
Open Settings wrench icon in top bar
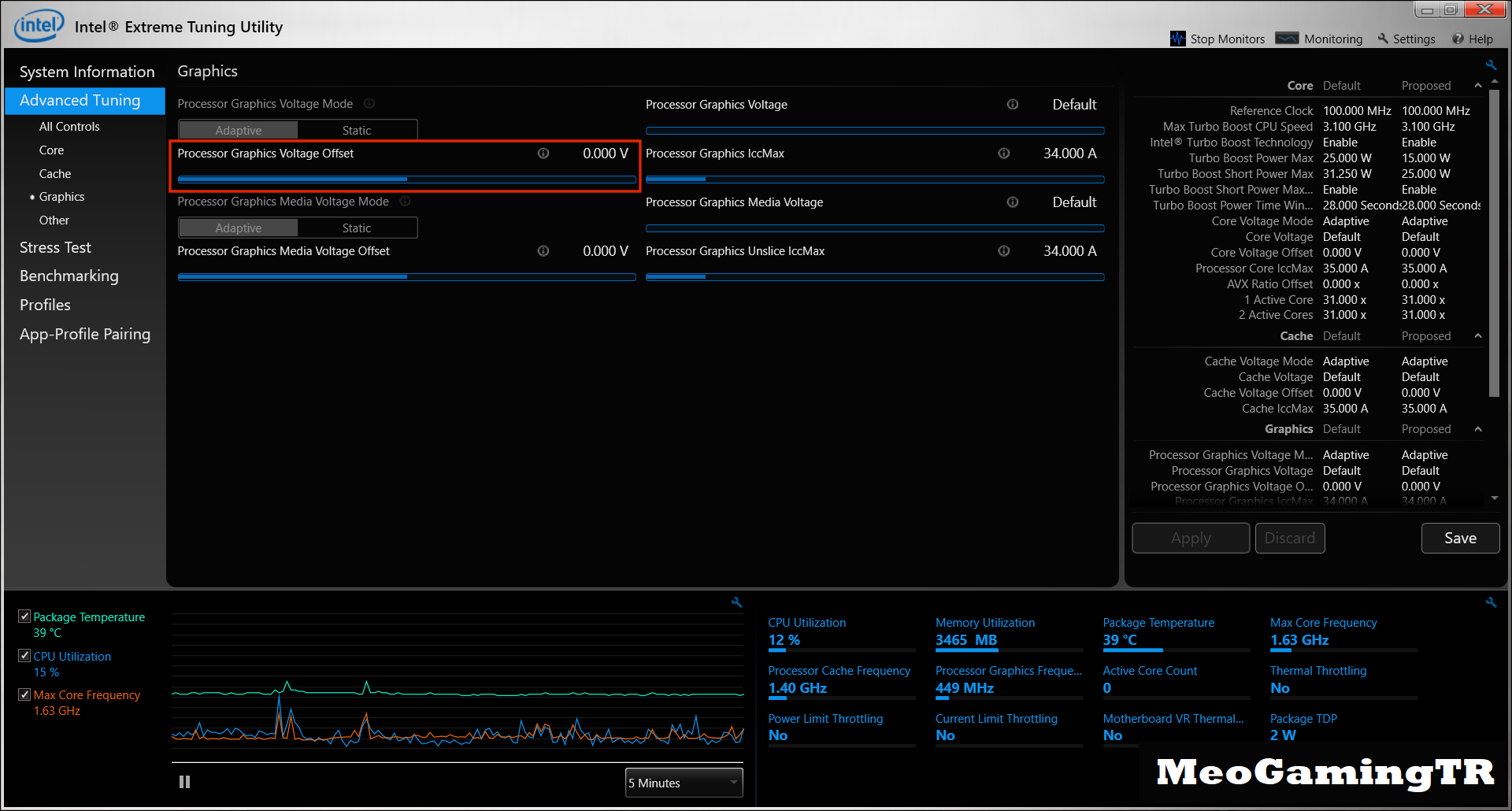pos(1383,39)
